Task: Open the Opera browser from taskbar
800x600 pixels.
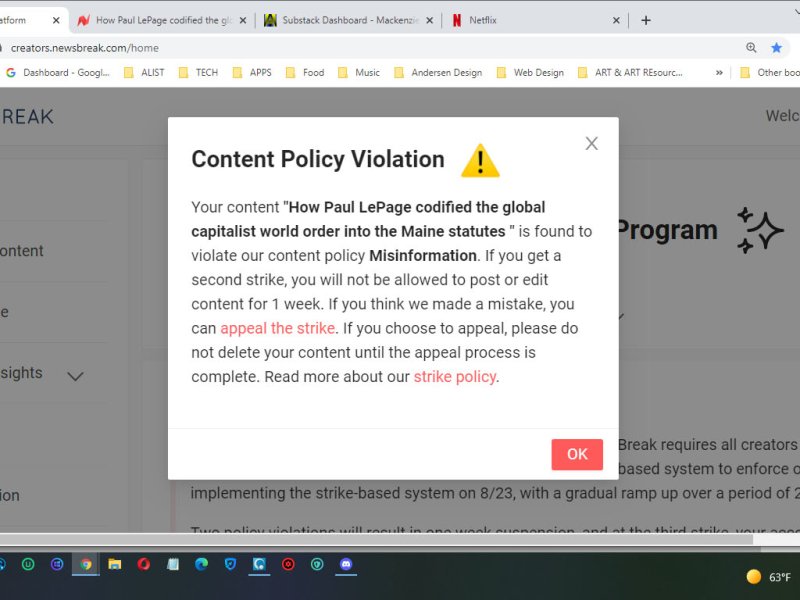Action: [143, 564]
